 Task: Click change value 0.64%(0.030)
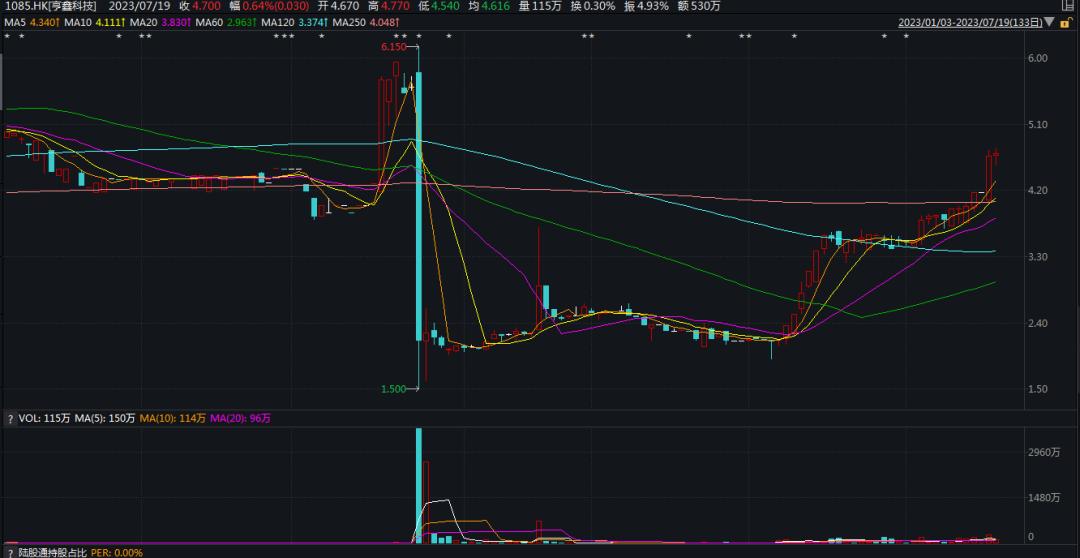(269, 6)
